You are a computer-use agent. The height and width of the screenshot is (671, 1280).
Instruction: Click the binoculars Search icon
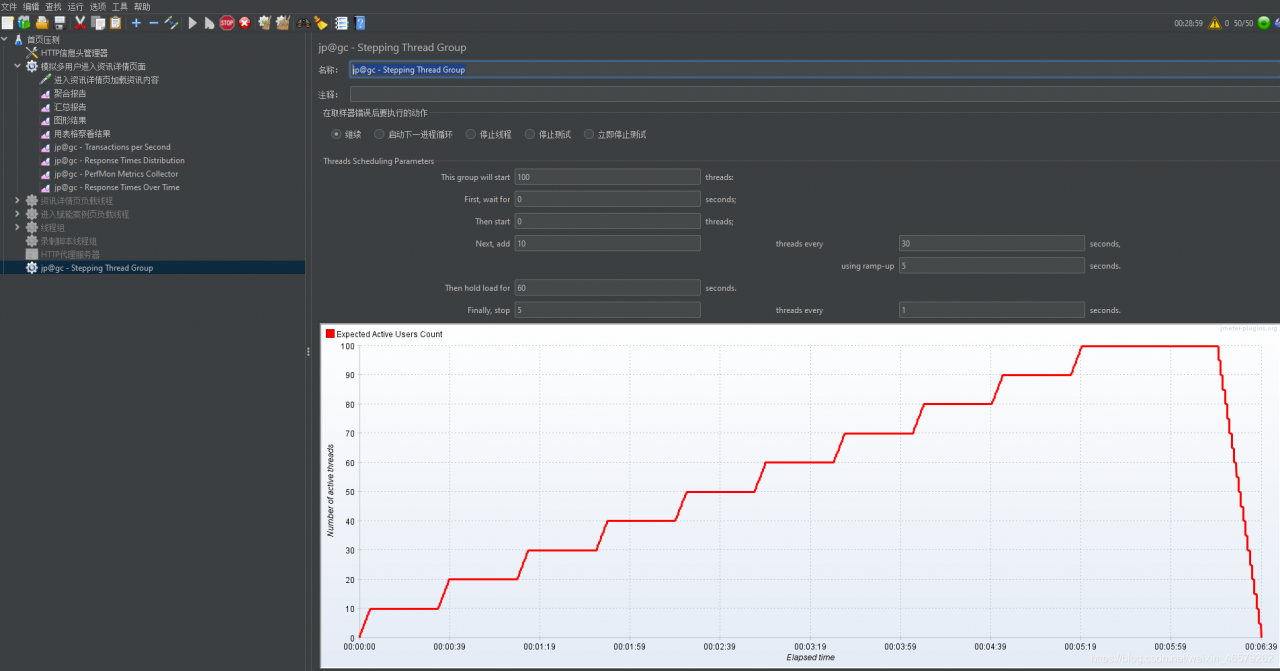[302, 22]
